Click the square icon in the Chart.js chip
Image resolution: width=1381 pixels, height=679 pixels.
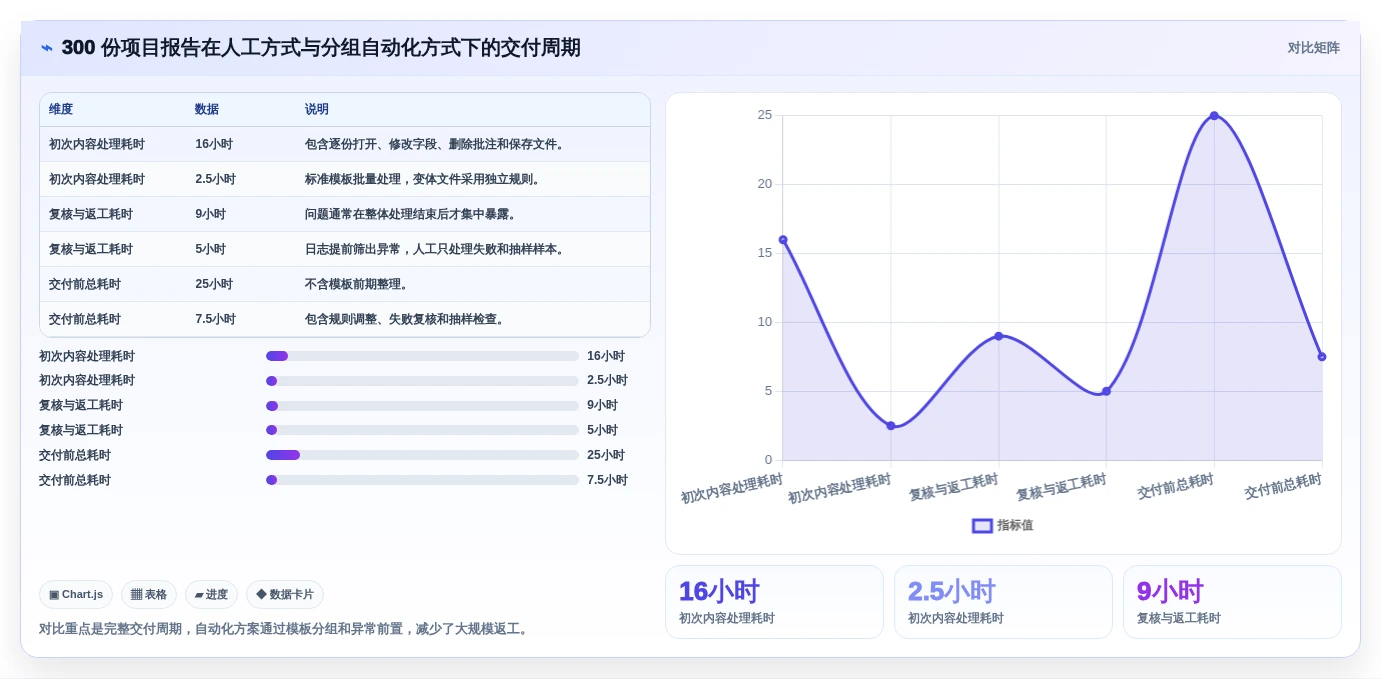coord(54,595)
